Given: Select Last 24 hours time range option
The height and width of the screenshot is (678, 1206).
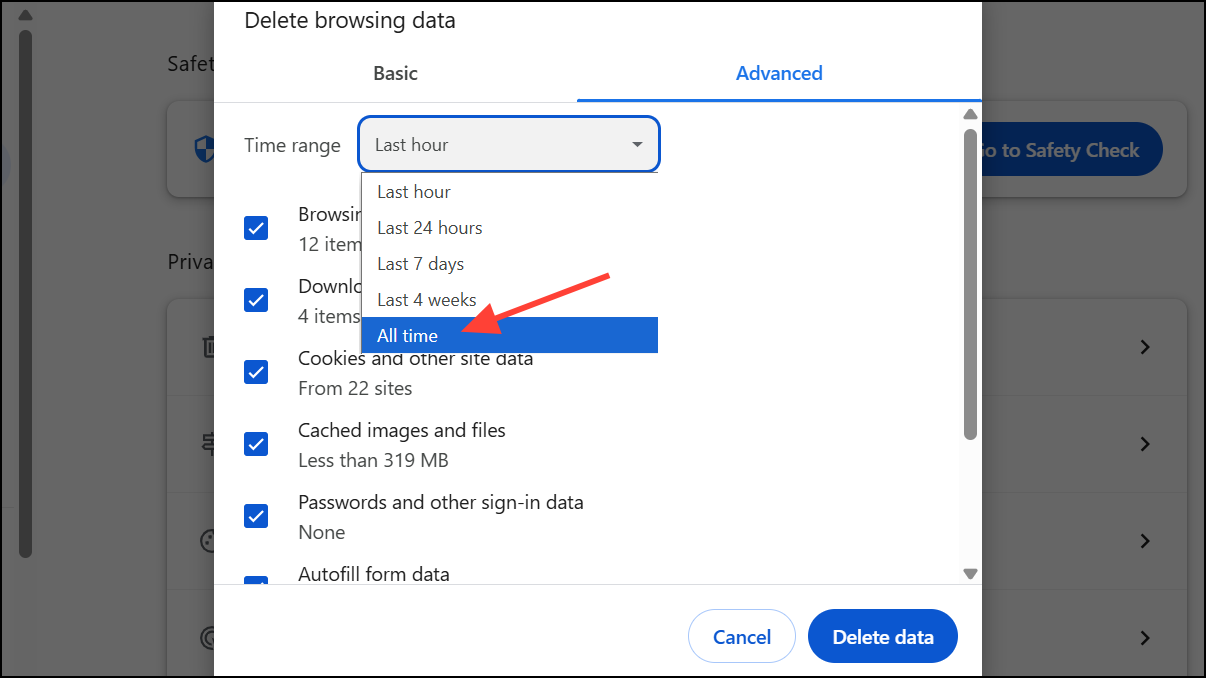Looking at the screenshot, I should coord(429,227).
